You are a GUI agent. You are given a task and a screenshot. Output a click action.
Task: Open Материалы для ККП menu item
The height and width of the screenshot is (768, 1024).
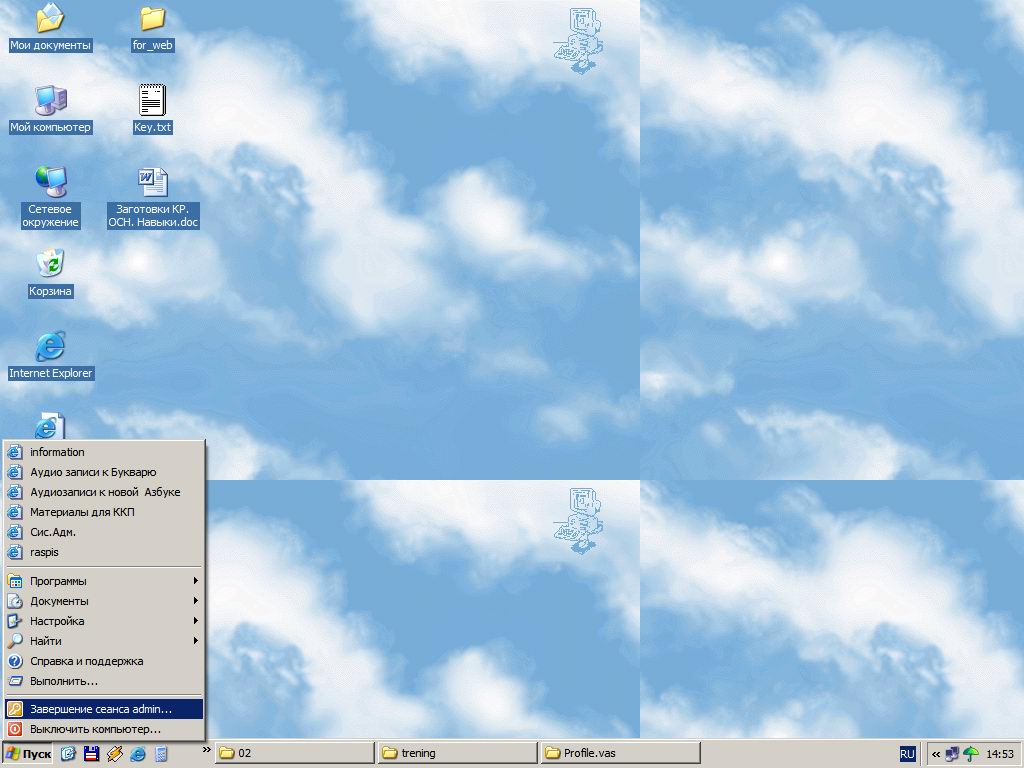pyautogui.click(x=104, y=512)
